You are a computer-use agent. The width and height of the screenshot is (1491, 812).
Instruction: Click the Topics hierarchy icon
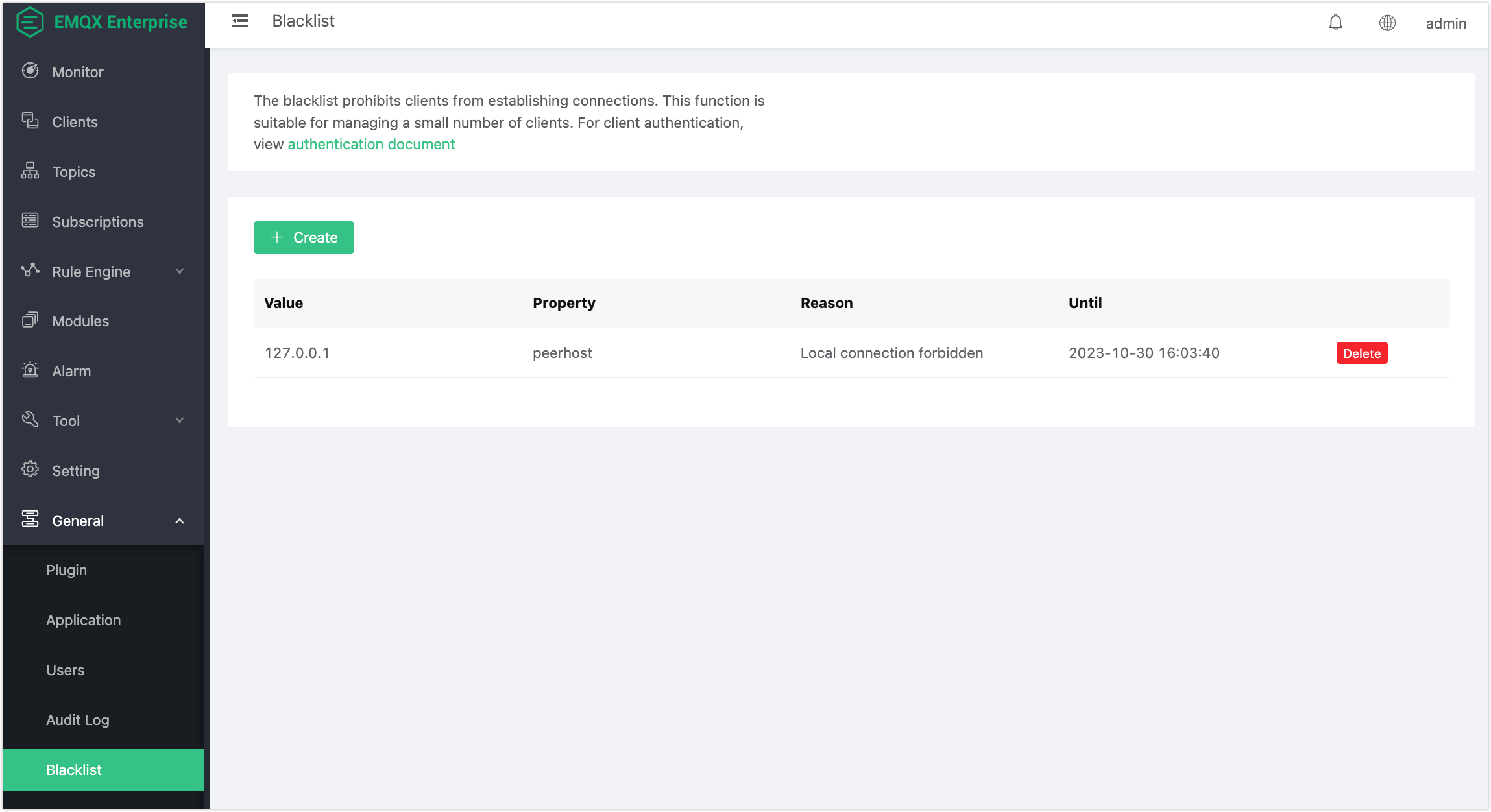[x=30, y=171]
